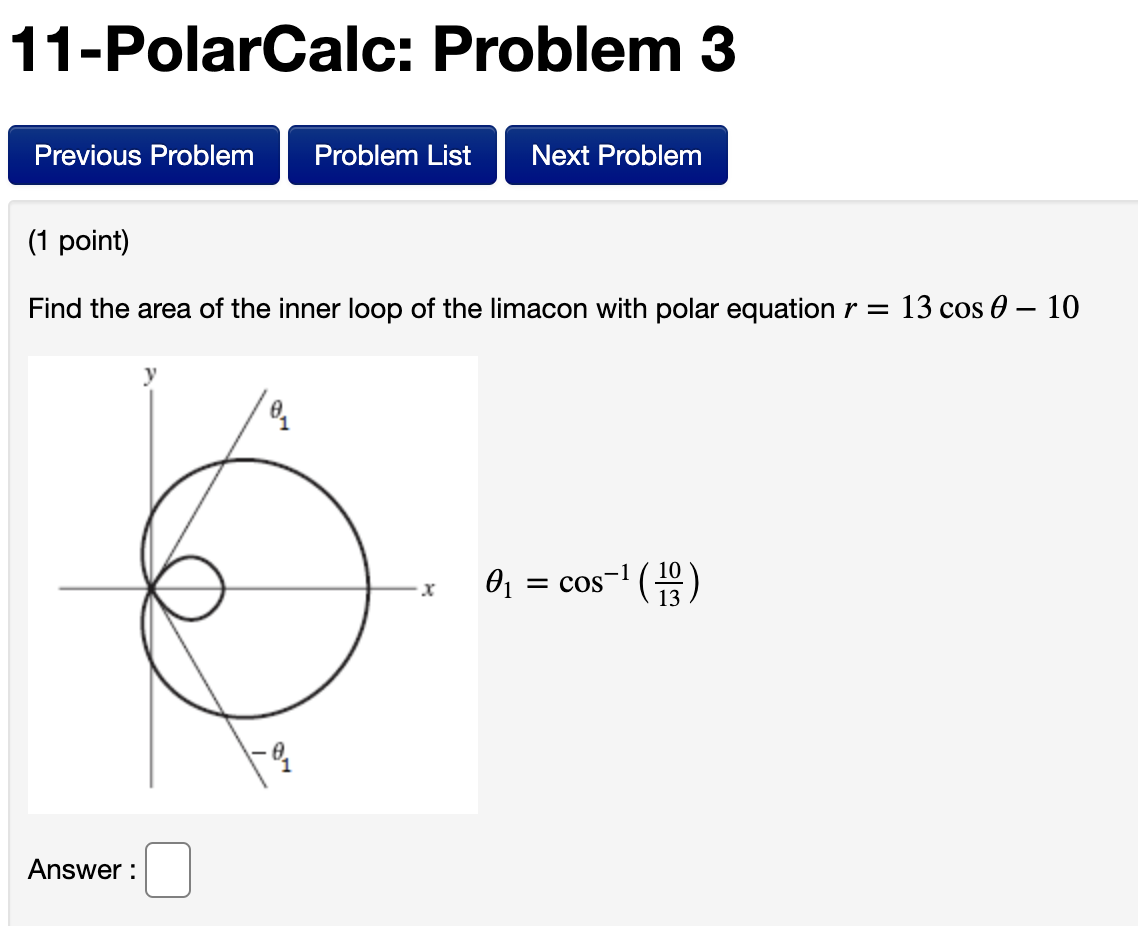Advance using the Next Problem button
The height and width of the screenshot is (926, 1138).
pos(616,155)
